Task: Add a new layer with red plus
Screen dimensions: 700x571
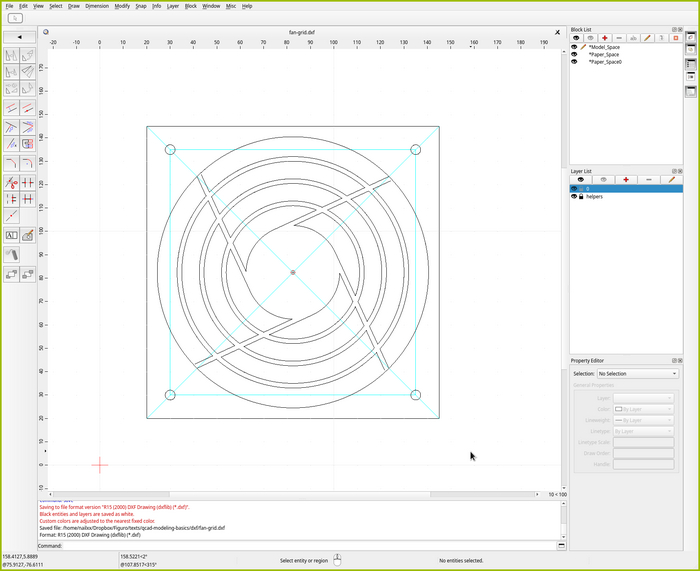Action: pos(626,179)
